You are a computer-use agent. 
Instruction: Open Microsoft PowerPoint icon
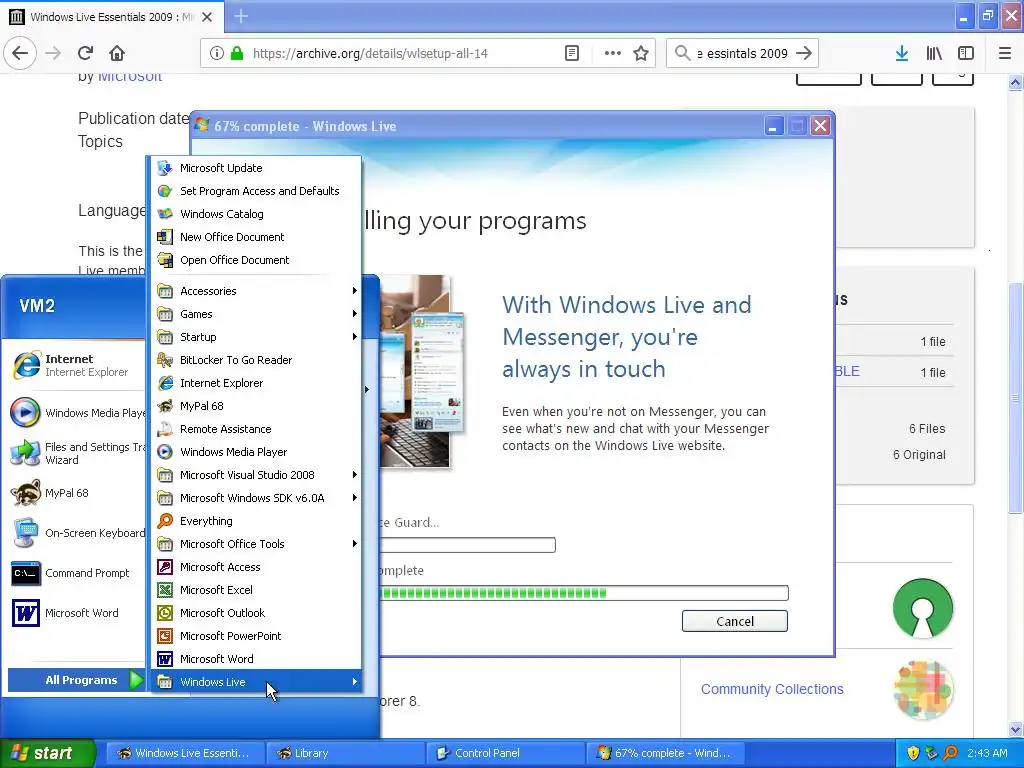(165, 635)
